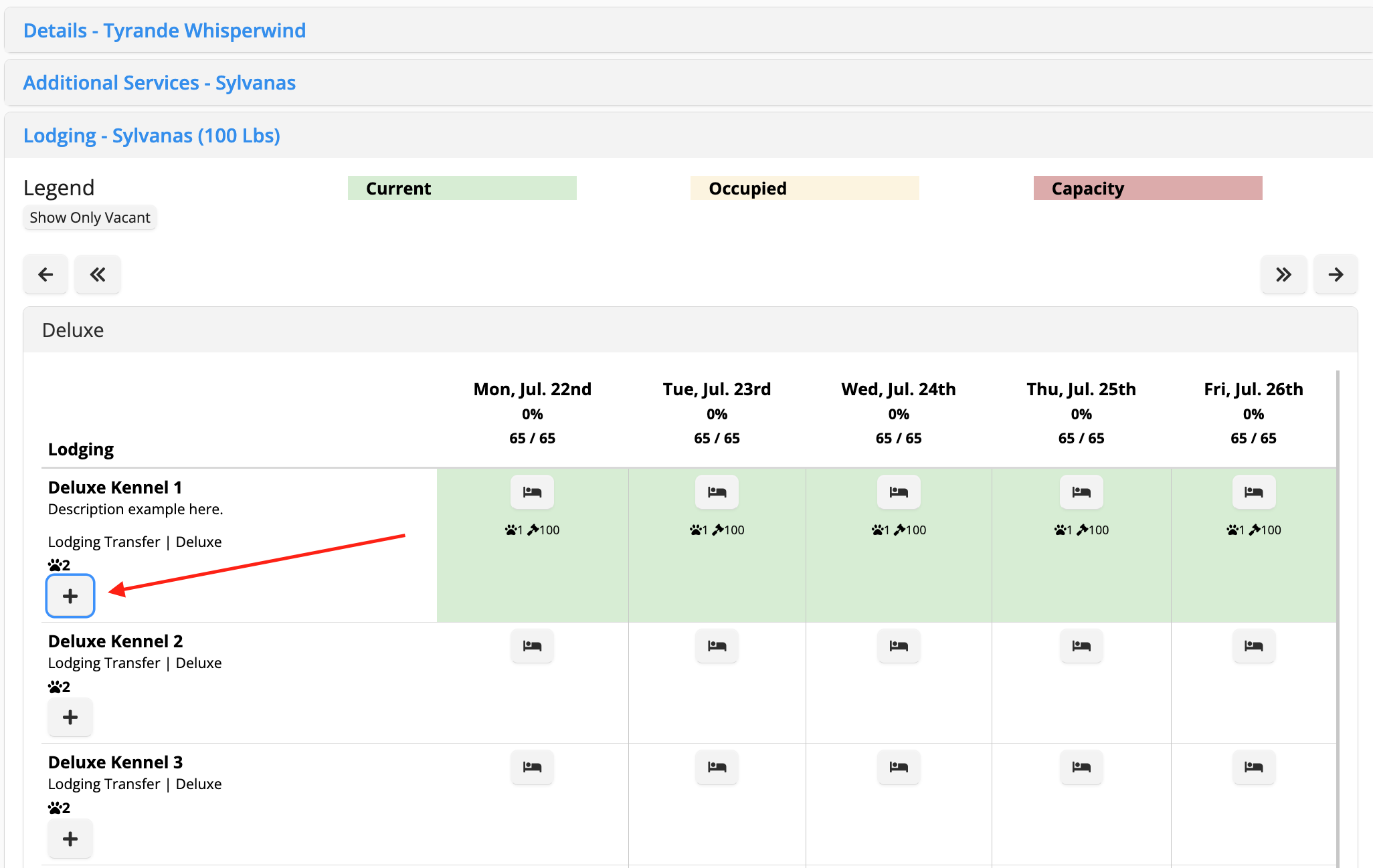Click Monday occupancy info in Kennel 1 cell
Screen dimensions: 1373x868
point(532,530)
